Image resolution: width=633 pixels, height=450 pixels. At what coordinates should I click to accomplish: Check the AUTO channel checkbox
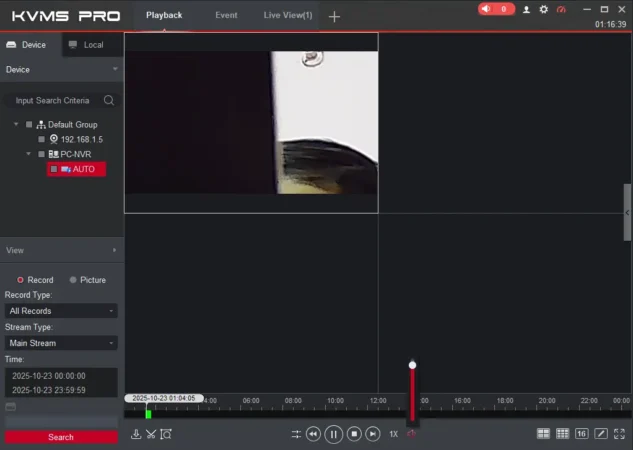pos(54,169)
